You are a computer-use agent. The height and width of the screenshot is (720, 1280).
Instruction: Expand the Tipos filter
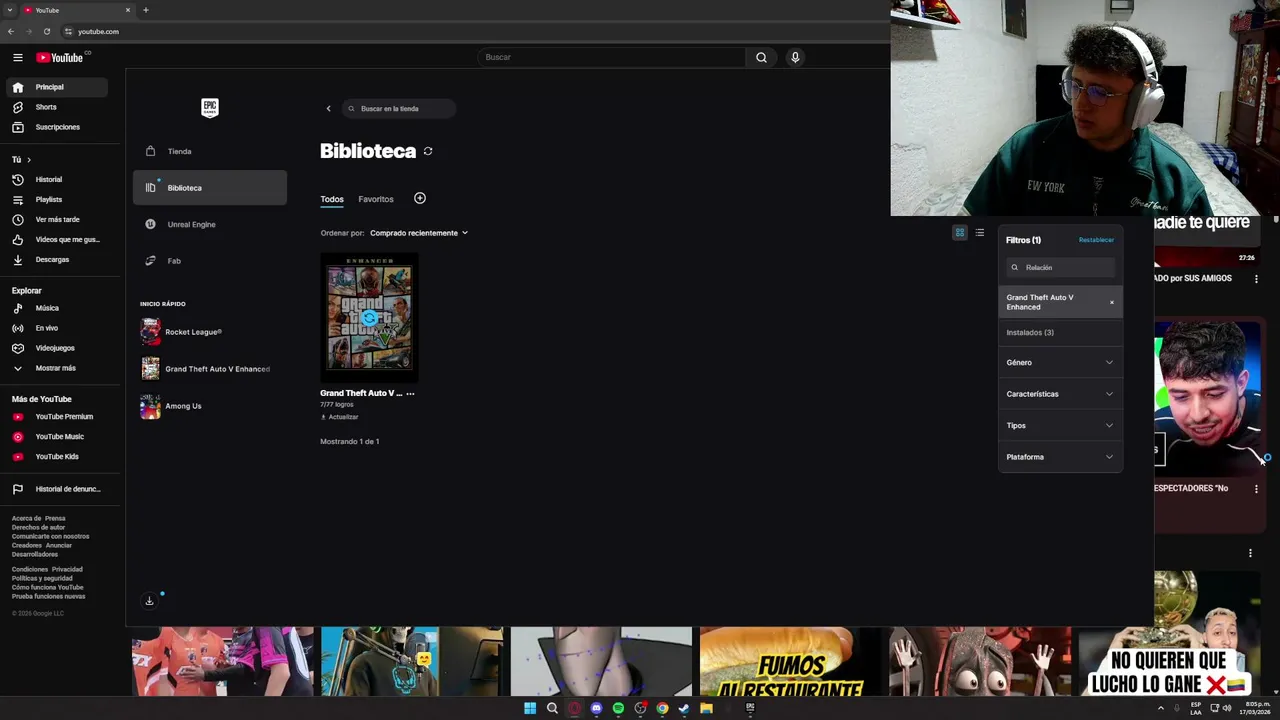1060,426
